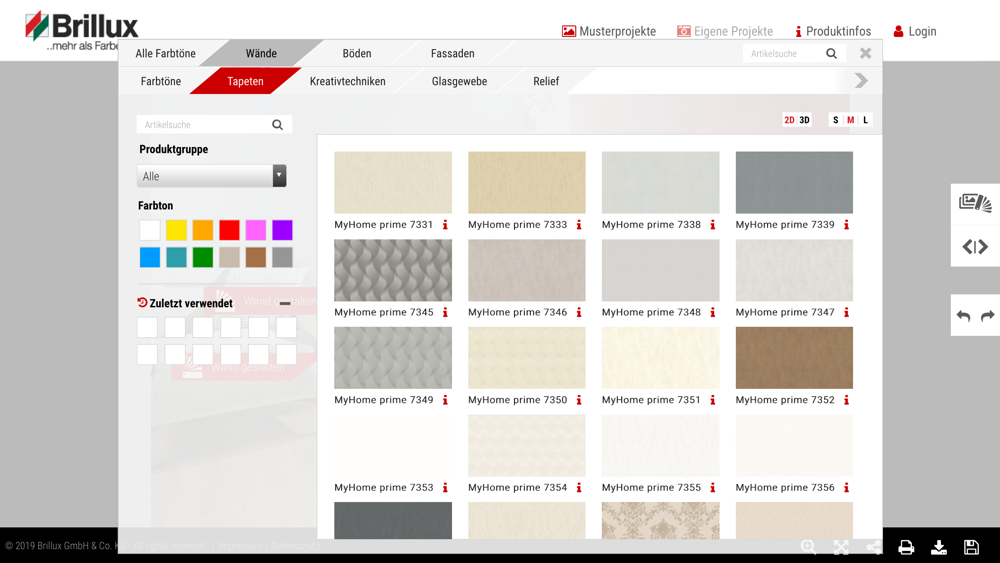The height and width of the screenshot is (563, 1000).
Task: Pick the pink Farbton swatch
Action: pos(256,230)
